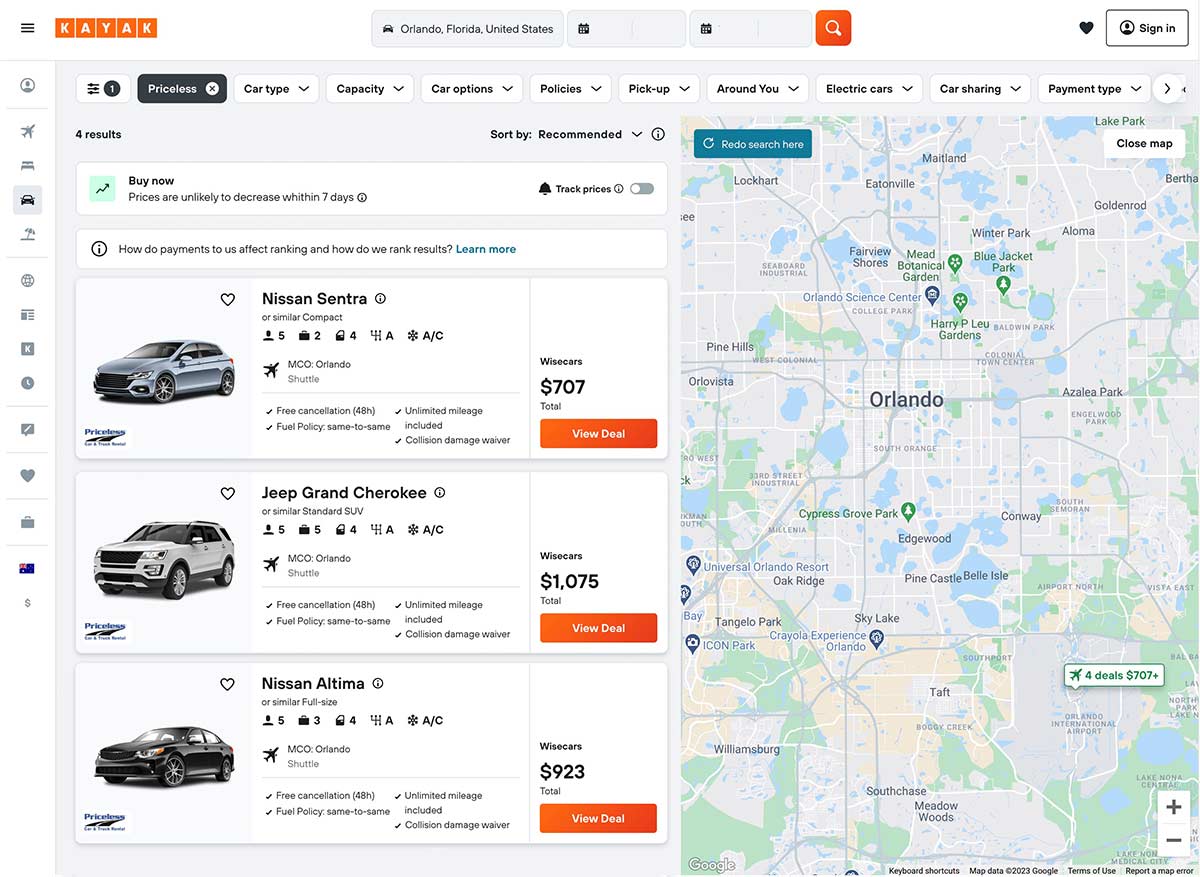Image resolution: width=1200 pixels, height=877 pixels.
Task: Click the Track prices info icon
Action: (x=619, y=189)
